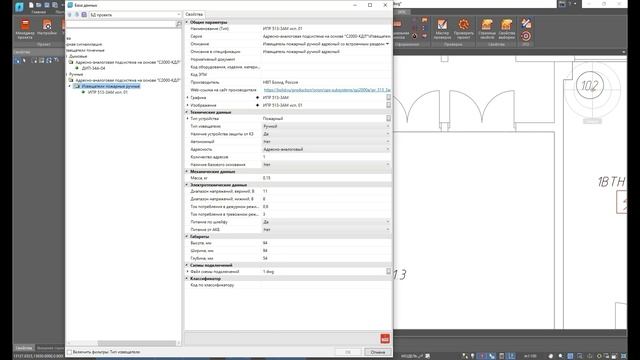Viewport: 640px width, 360px height.
Task: Select ИПР 513-3АМ исп. 01 tree item
Action: point(108,92)
